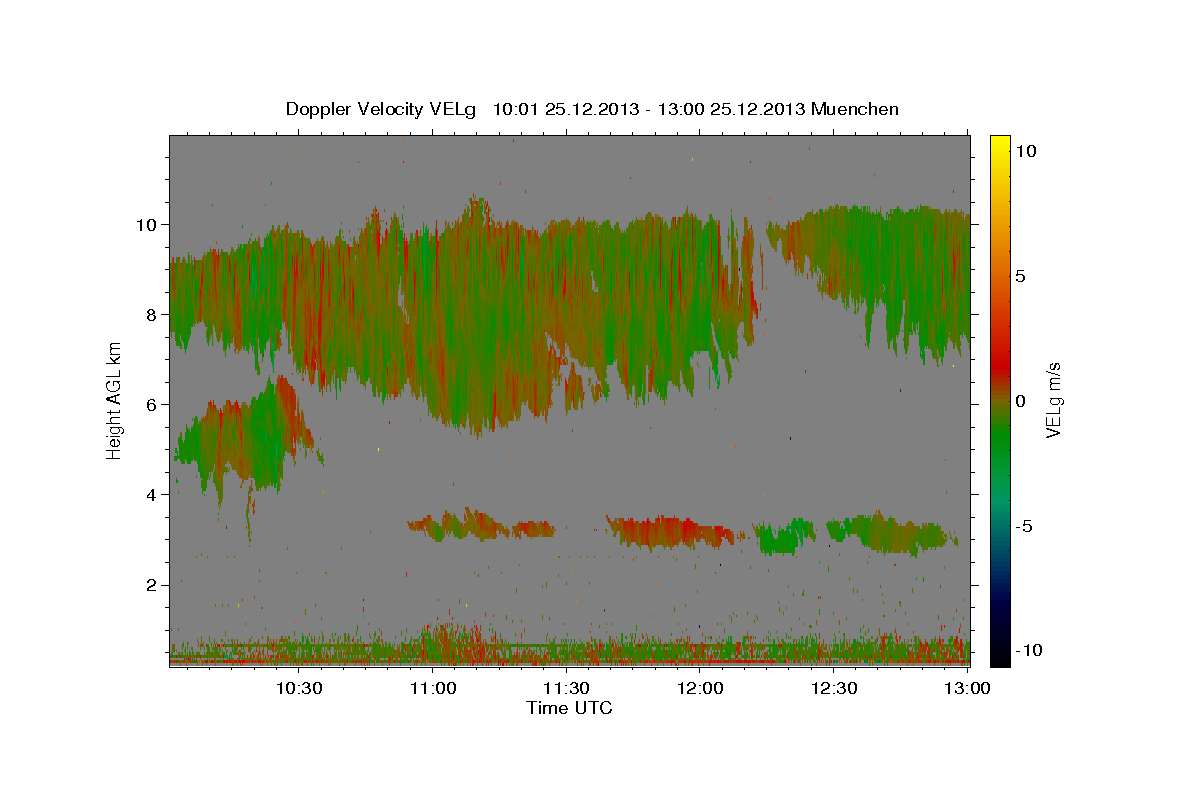Click the 13:00 time tick label
This screenshot has width=1200, height=800.
[x=967, y=688]
